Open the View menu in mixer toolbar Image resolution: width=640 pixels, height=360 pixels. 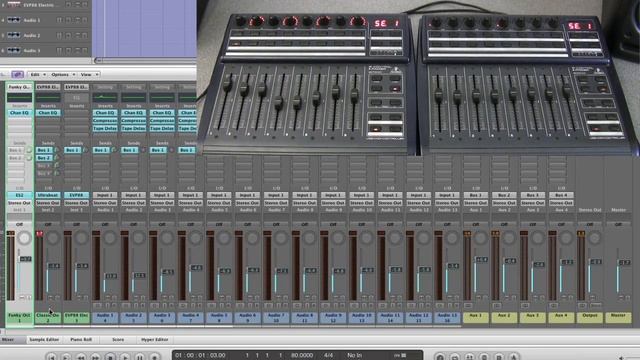[x=89, y=74]
